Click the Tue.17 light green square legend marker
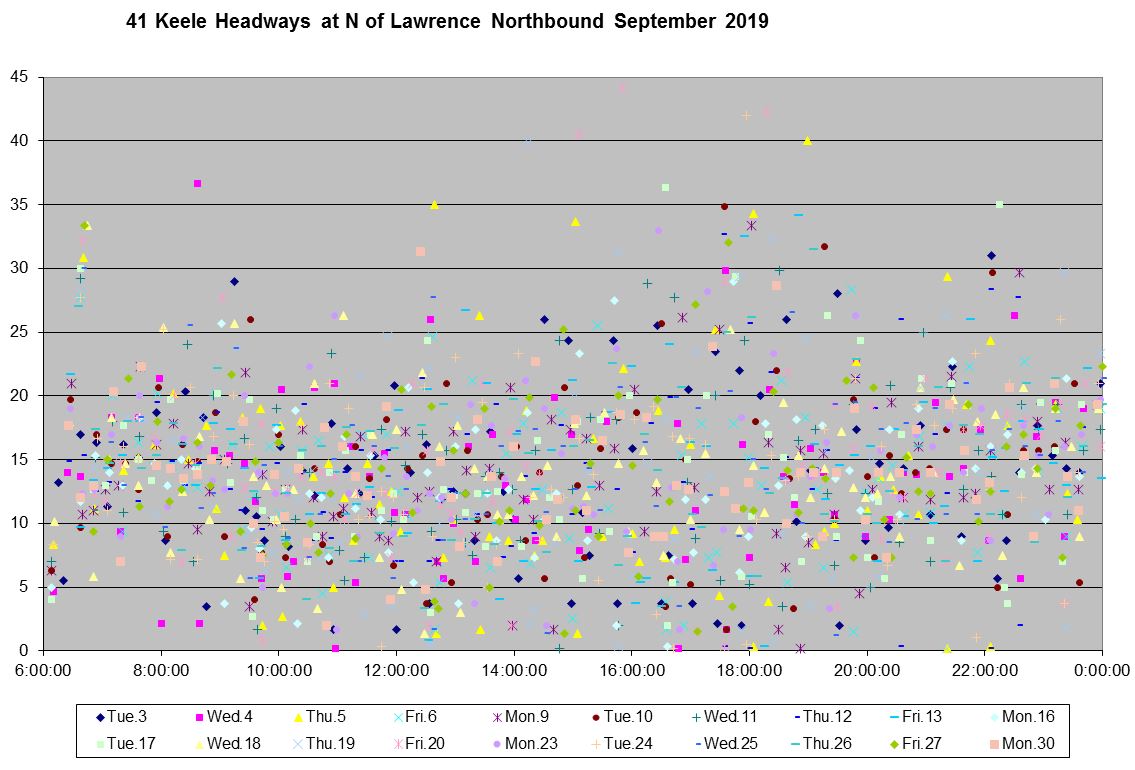This screenshot has width=1135, height=770. (100, 744)
